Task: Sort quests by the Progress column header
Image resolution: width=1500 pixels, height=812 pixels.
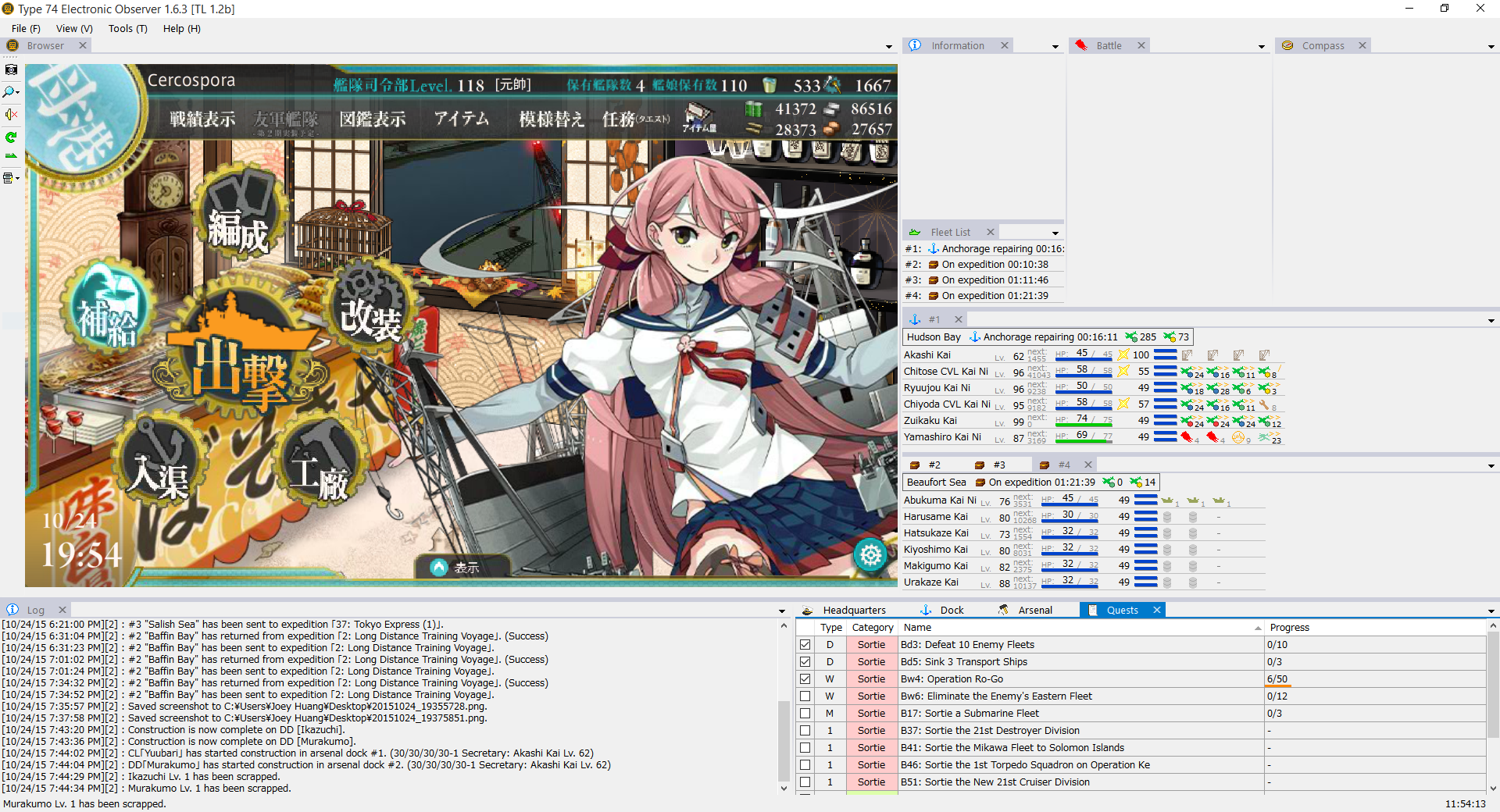Action: pyautogui.click(x=1375, y=628)
